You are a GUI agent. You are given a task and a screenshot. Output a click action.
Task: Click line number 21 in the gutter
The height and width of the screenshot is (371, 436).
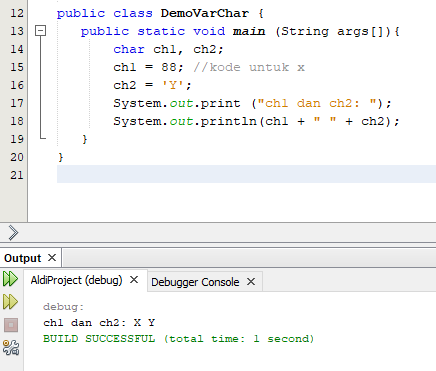tap(17, 175)
